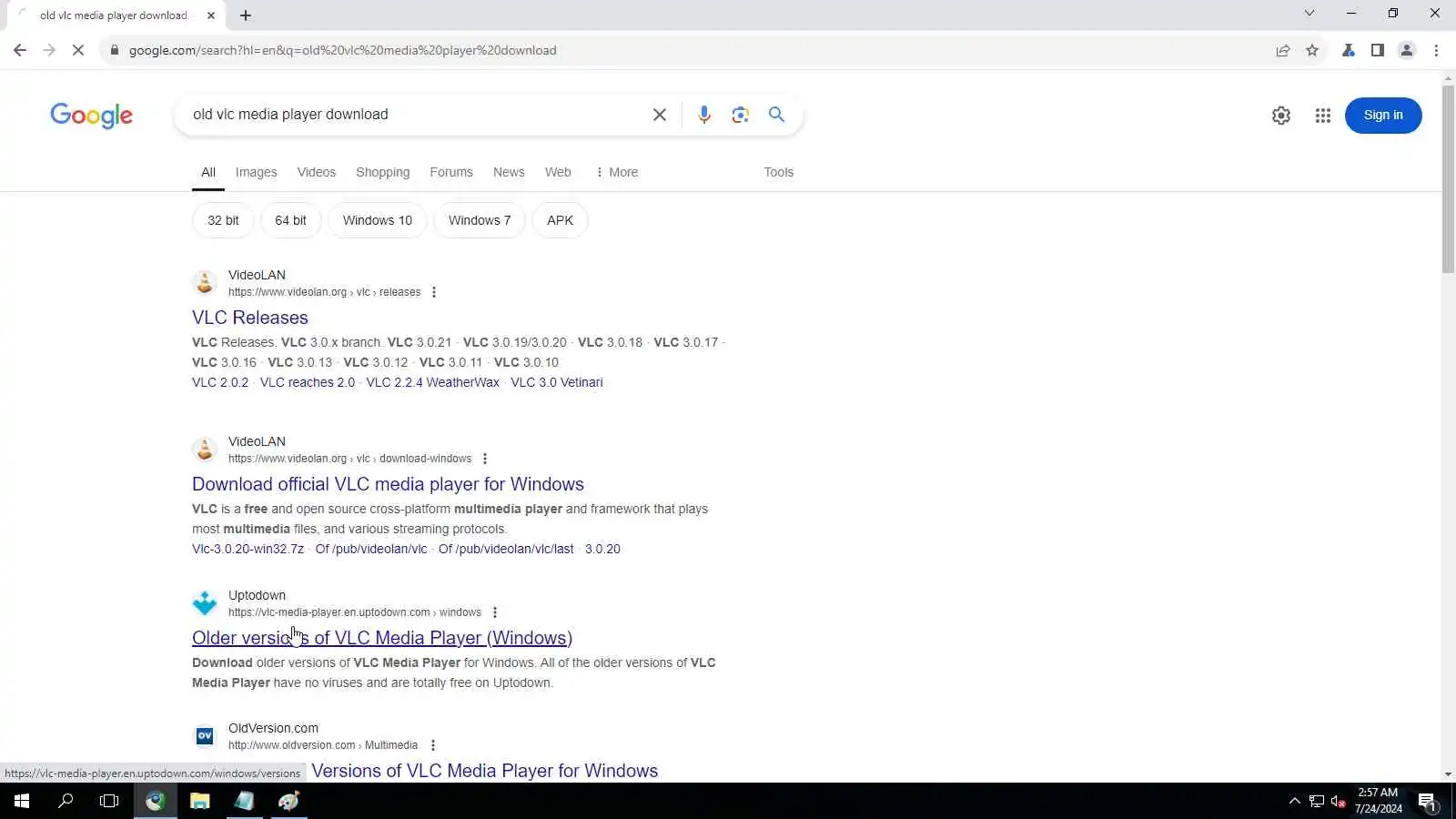
Task: Open Task View on the taskbar
Action: [x=109, y=801]
